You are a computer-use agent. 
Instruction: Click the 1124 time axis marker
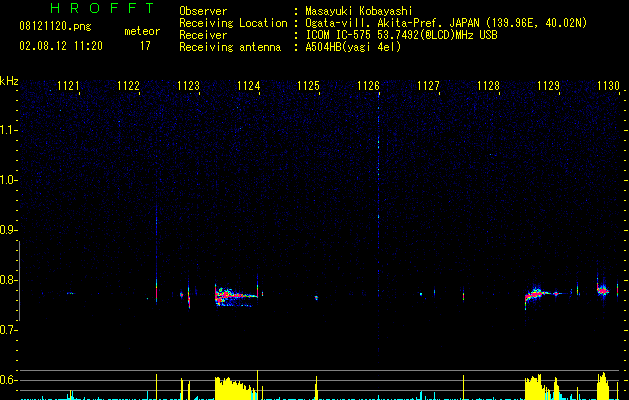click(249, 86)
